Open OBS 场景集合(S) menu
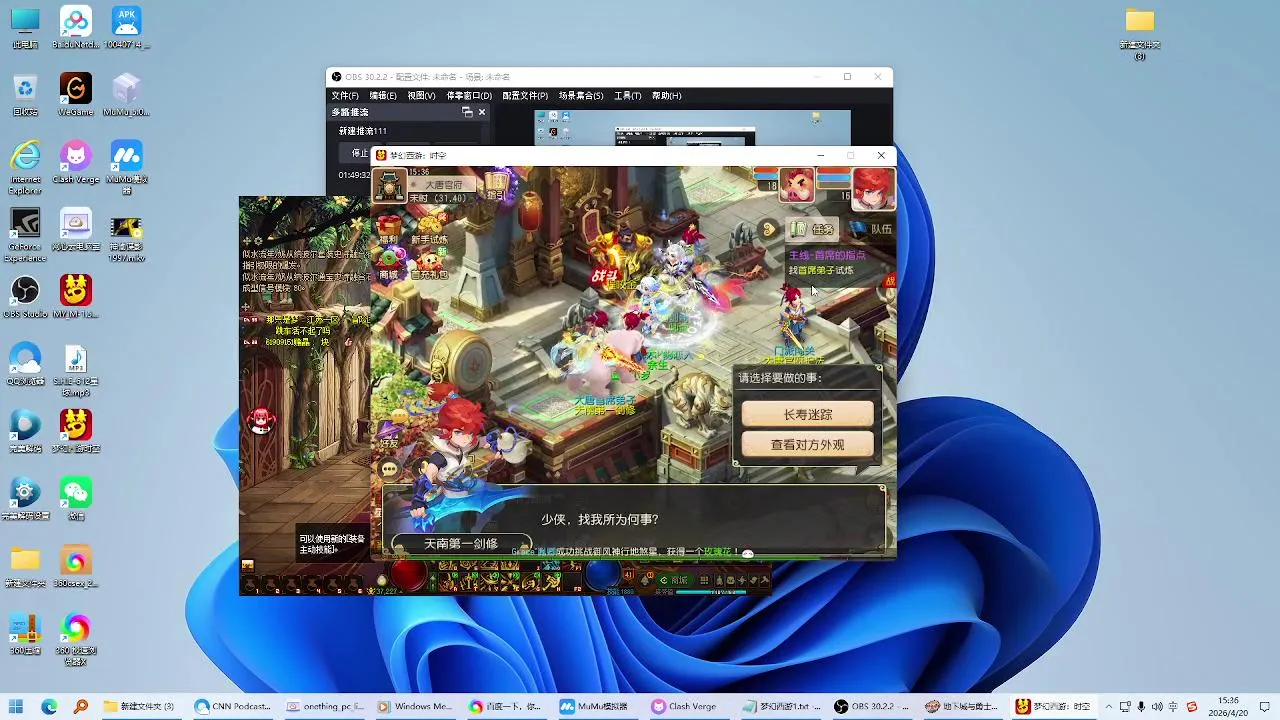1280x720 pixels. pyautogui.click(x=581, y=96)
